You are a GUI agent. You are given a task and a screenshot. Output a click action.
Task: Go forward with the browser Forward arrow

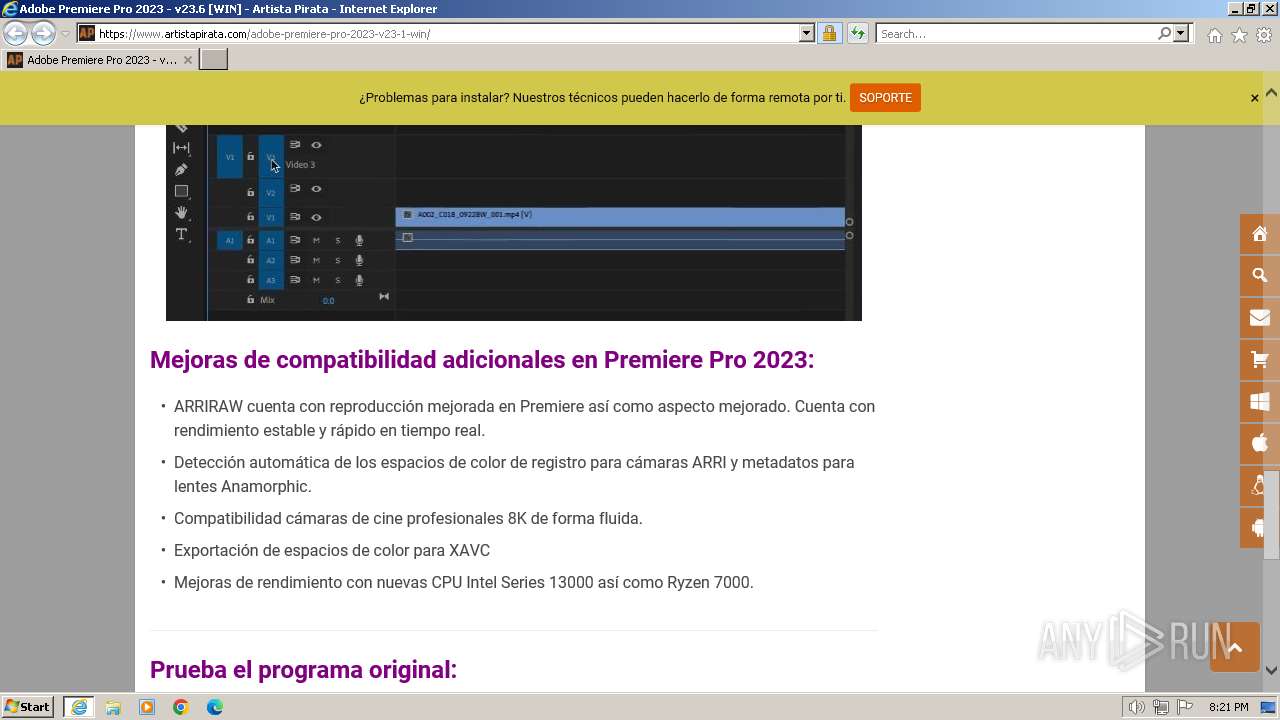pyautogui.click(x=43, y=33)
